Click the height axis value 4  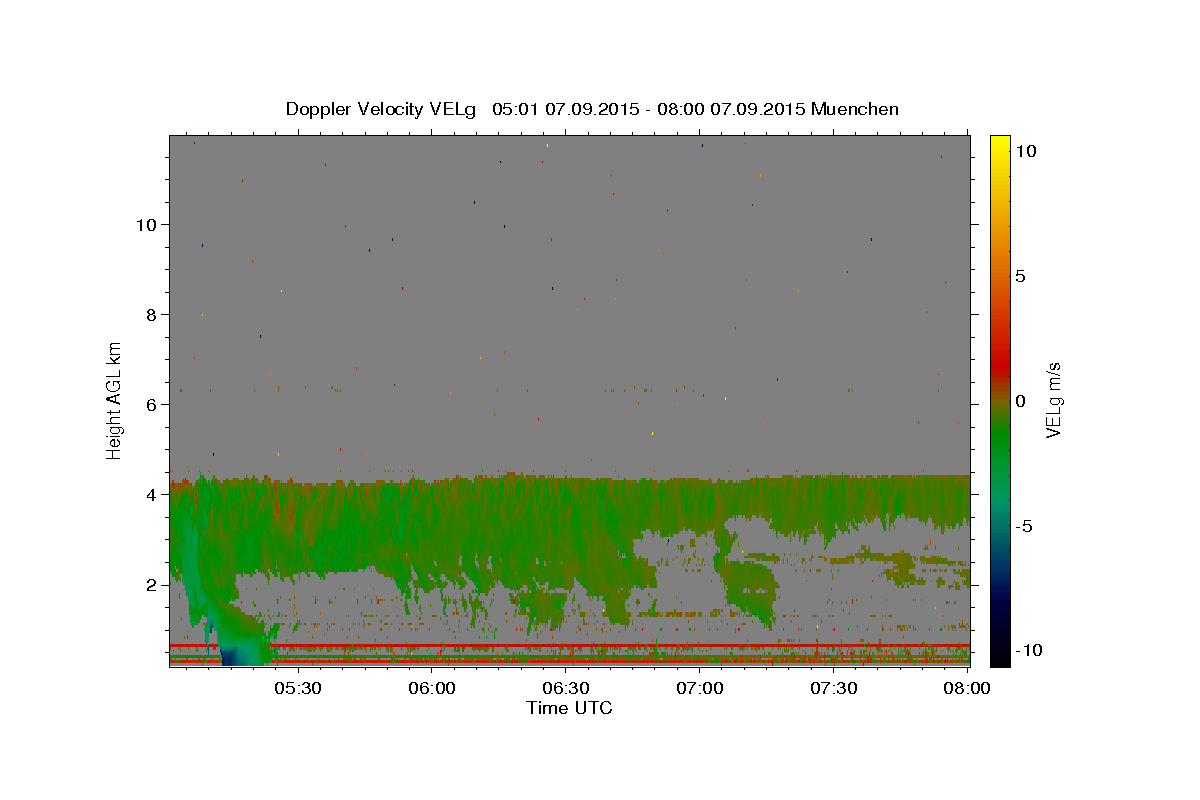[152, 495]
